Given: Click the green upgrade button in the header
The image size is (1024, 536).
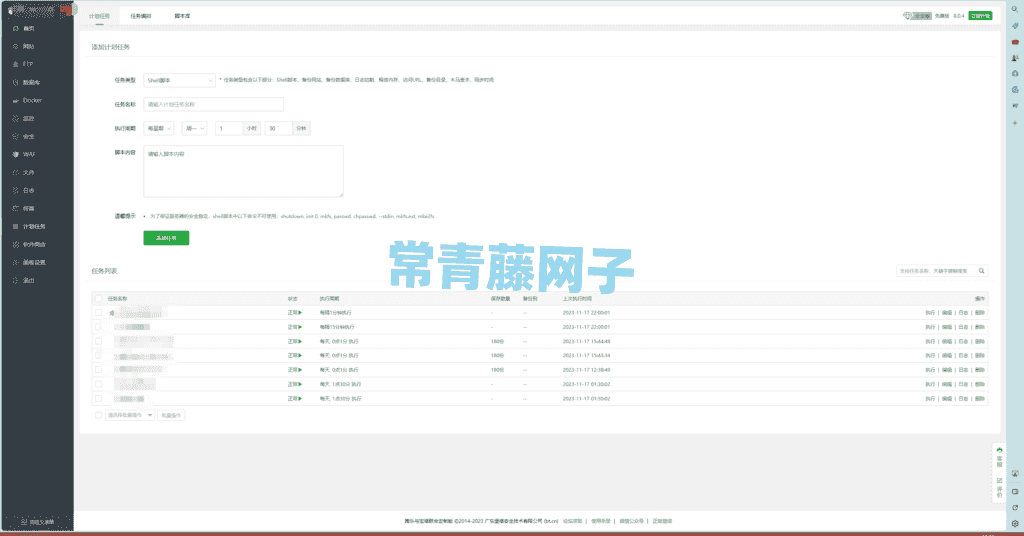Looking at the screenshot, I should coord(980,16).
